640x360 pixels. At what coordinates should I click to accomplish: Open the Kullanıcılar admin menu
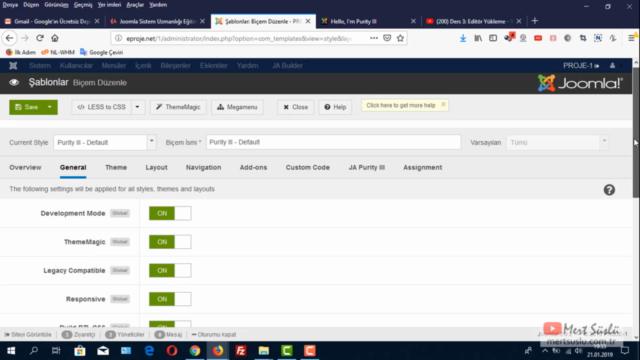pyautogui.click(x=76, y=65)
